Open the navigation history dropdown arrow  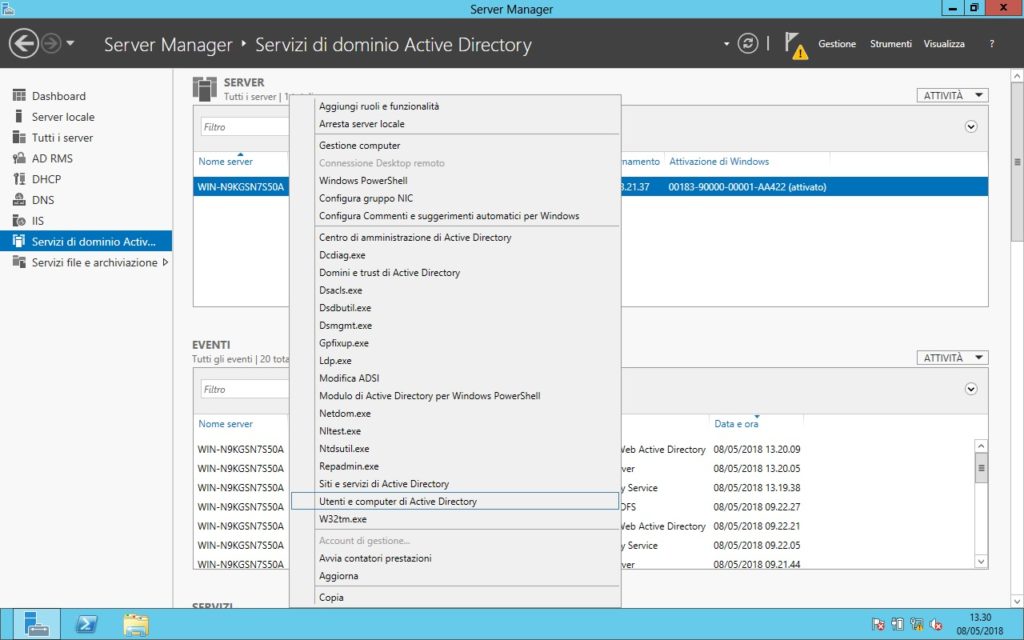coord(70,44)
